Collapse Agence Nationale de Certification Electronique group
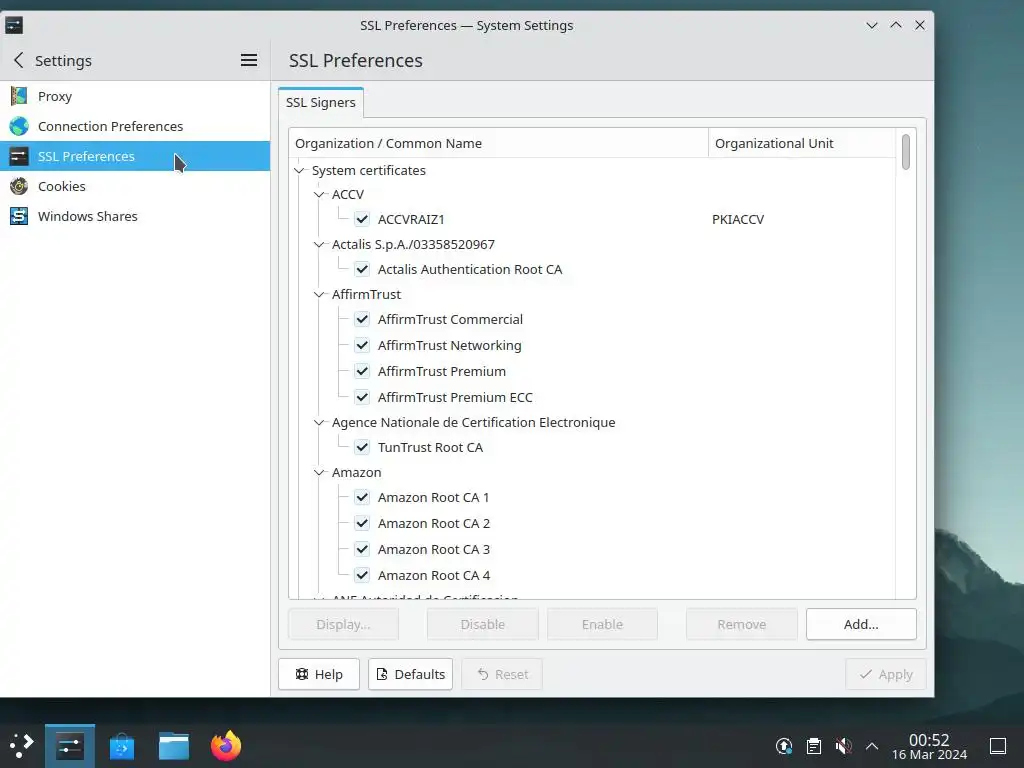Image resolution: width=1024 pixels, height=768 pixels. coord(319,423)
